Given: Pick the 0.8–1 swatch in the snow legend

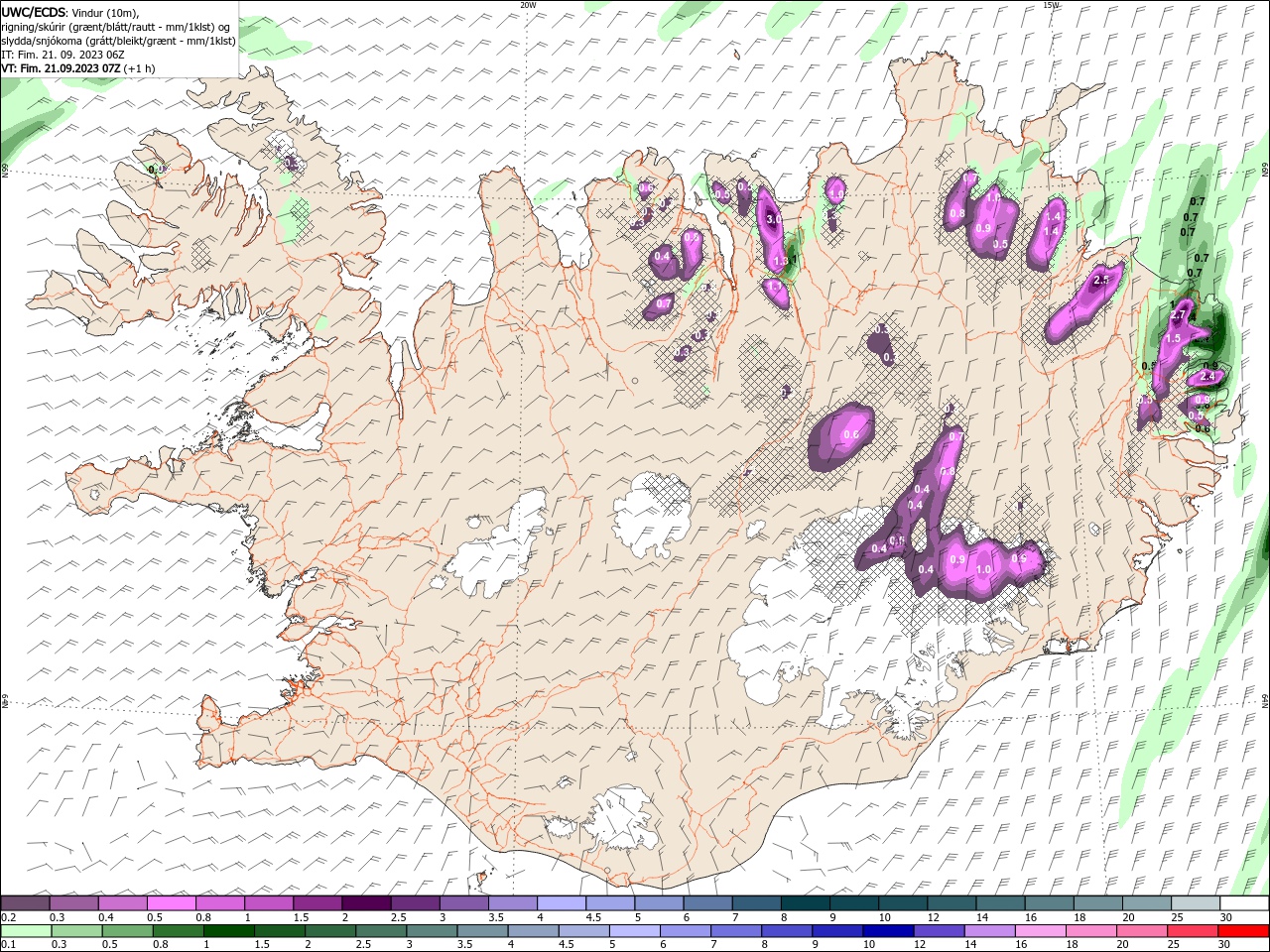Looking at the screenshot, I should pyautogui.click(x=220, y=903).
